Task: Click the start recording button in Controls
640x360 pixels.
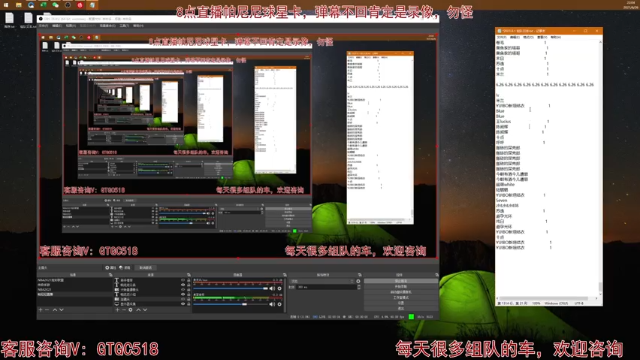Action: 400,287
